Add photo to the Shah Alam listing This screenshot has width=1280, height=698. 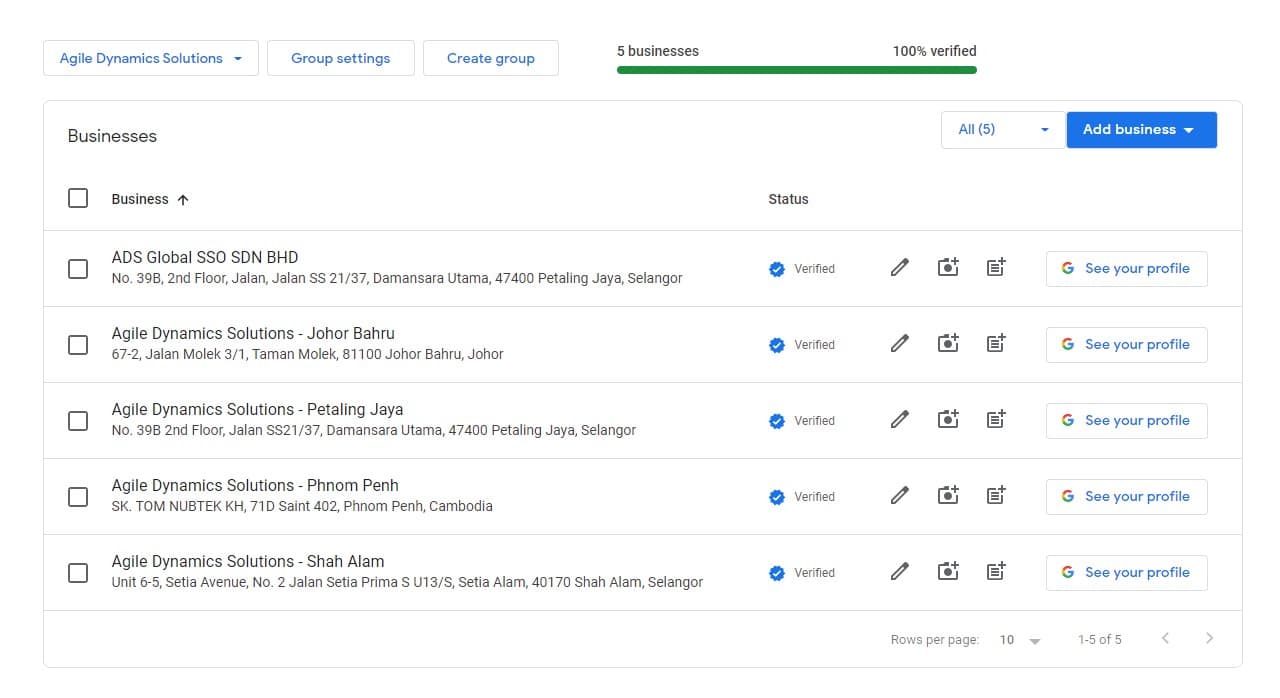coord(948,572)
